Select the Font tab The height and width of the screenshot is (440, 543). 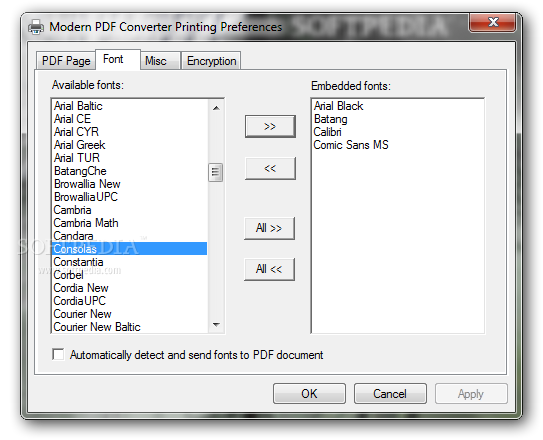(x=118, y=59)
